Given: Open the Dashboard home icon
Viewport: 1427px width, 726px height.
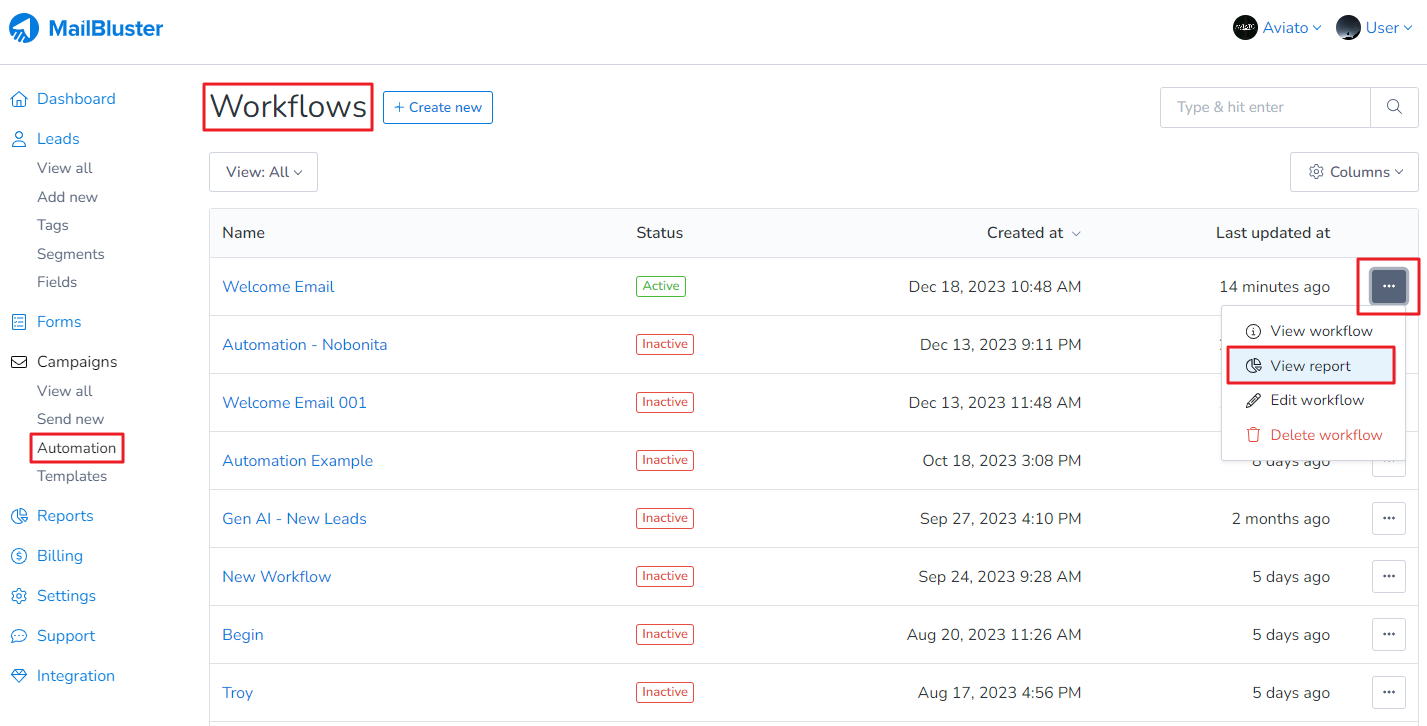Looking at the screenshot, I should click(x=18, y=99).
